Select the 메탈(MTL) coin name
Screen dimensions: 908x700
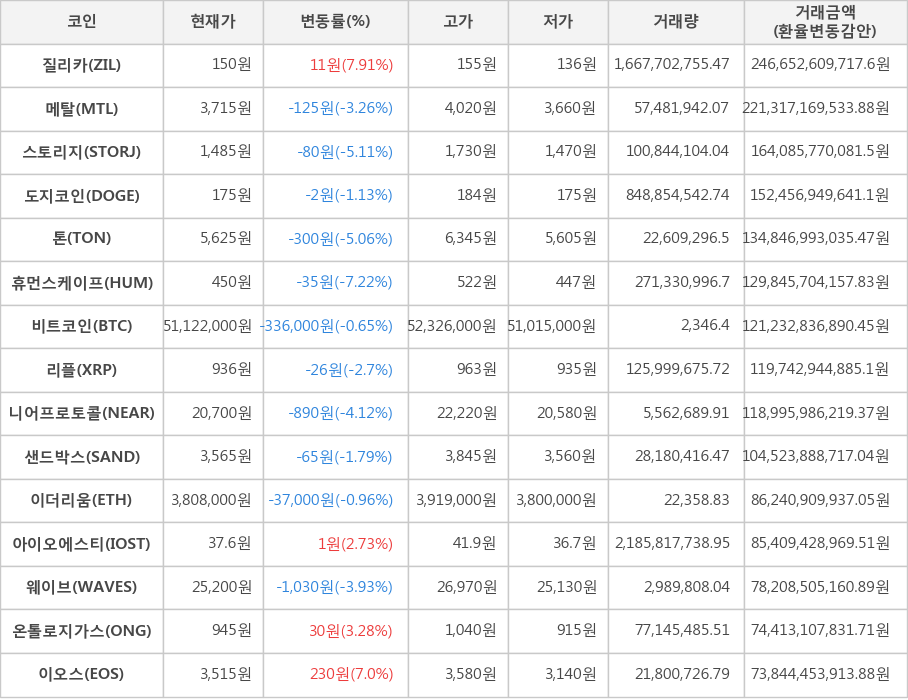point(82,109)
